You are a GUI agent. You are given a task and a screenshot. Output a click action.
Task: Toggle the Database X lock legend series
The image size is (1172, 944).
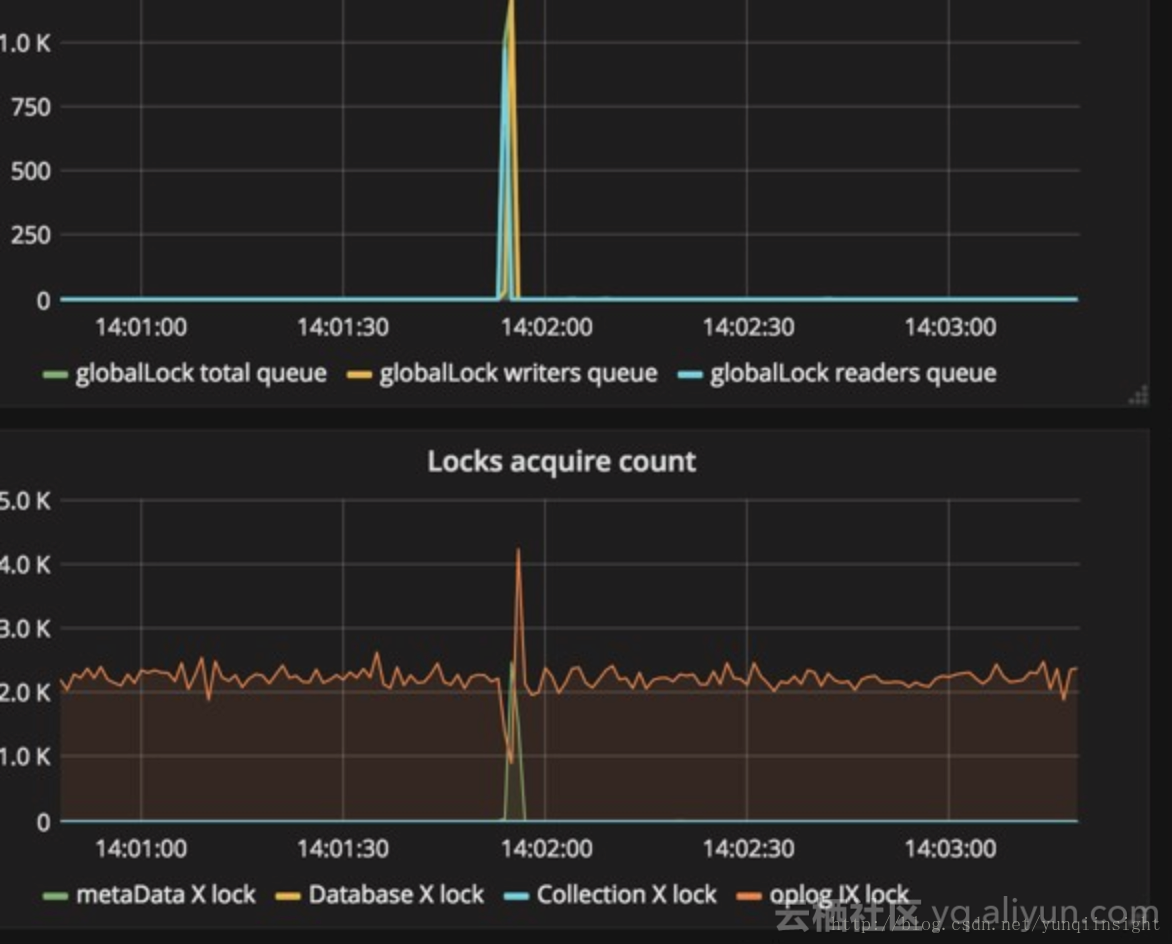coord(396,895)
